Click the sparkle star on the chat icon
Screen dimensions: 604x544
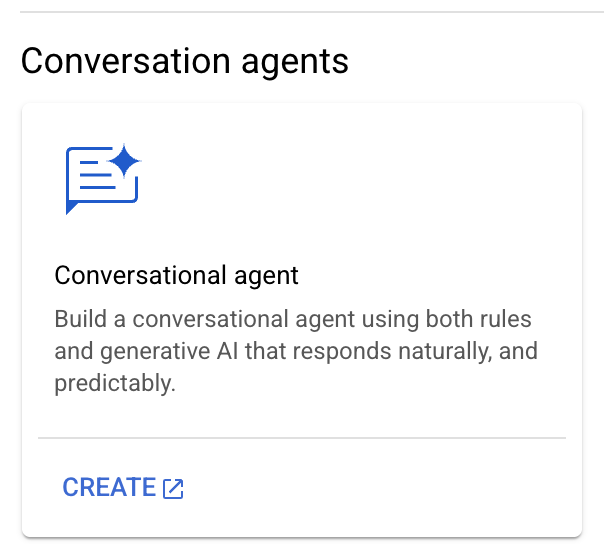point(126,160)
